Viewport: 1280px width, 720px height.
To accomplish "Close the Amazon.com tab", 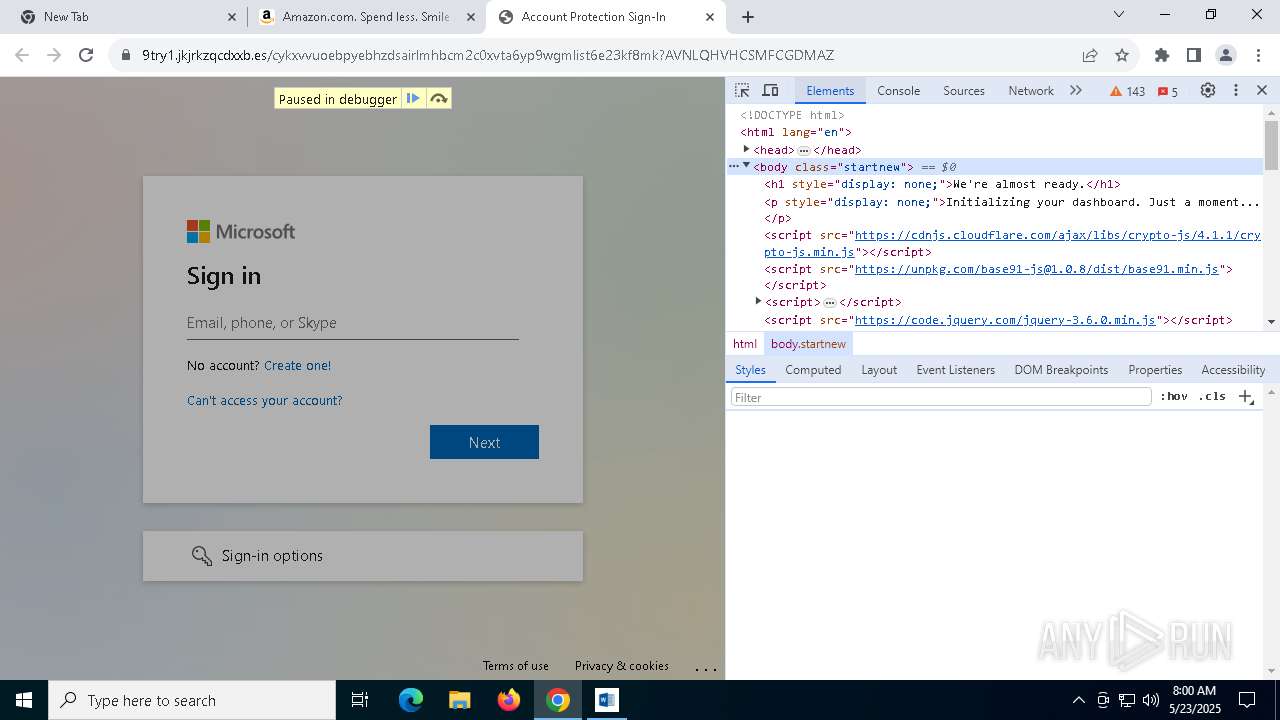I will tap(471, 17).
